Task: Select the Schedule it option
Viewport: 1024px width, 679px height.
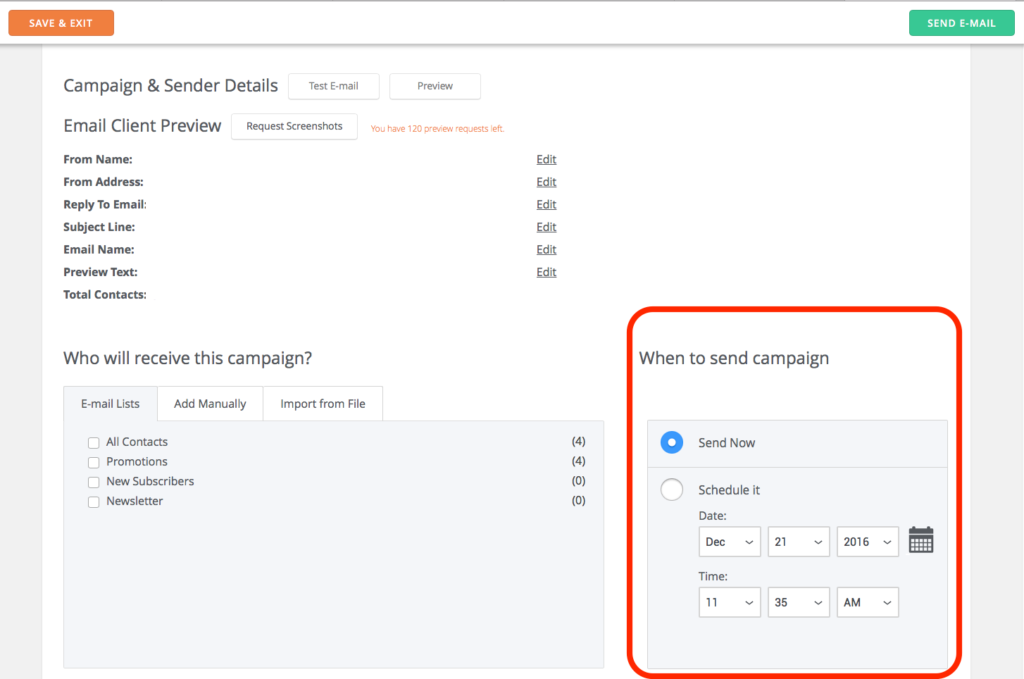Action: (671, 490)
